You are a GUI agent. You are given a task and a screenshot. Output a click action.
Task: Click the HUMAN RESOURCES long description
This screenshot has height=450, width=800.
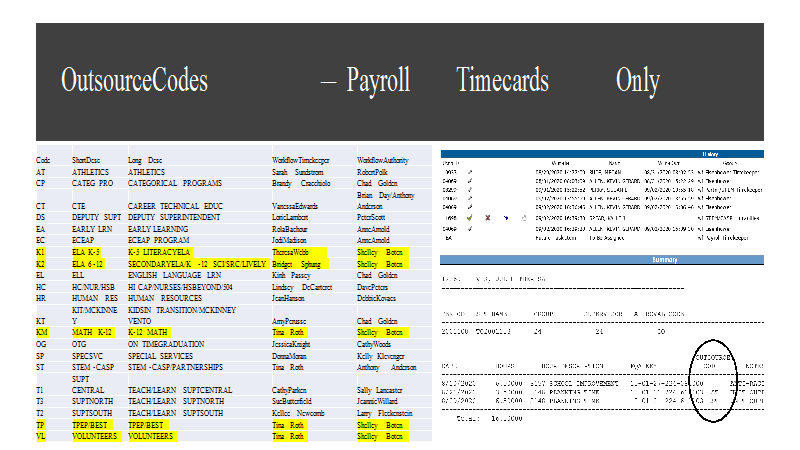165,298
